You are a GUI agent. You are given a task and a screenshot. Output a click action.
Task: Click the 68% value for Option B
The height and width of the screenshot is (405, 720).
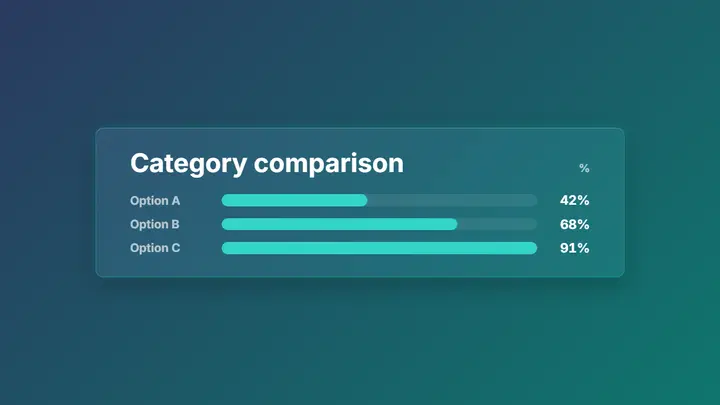tap(574, 224)
